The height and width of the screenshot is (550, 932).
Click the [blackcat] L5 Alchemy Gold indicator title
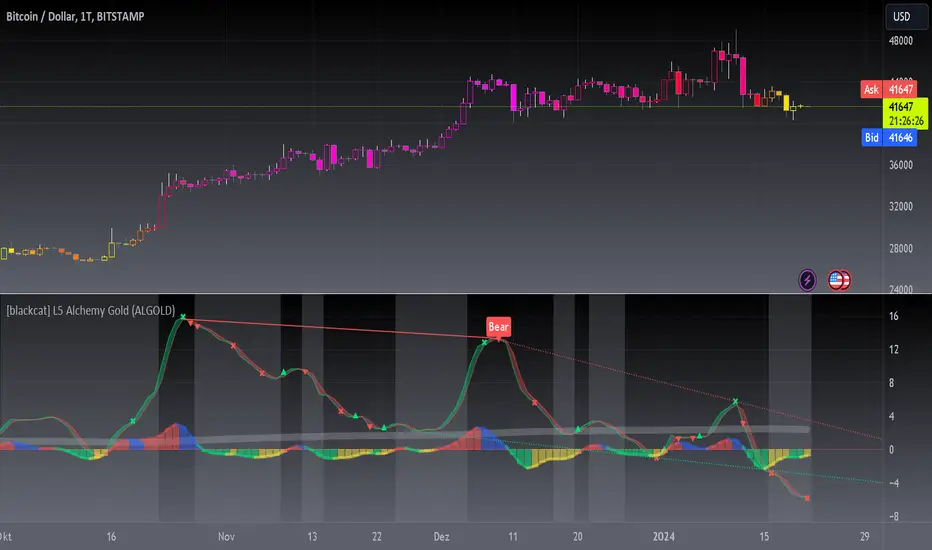[90, 310]
